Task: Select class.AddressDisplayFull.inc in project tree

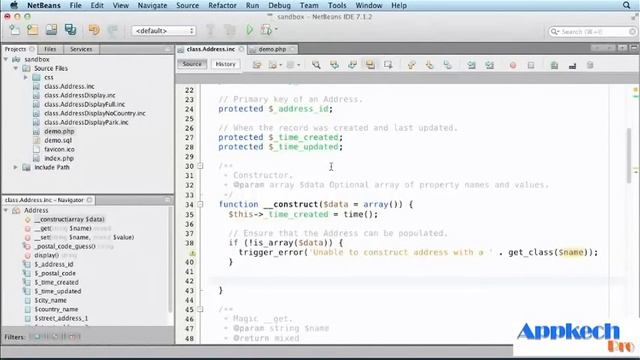Action: click(x=84, y=104)
